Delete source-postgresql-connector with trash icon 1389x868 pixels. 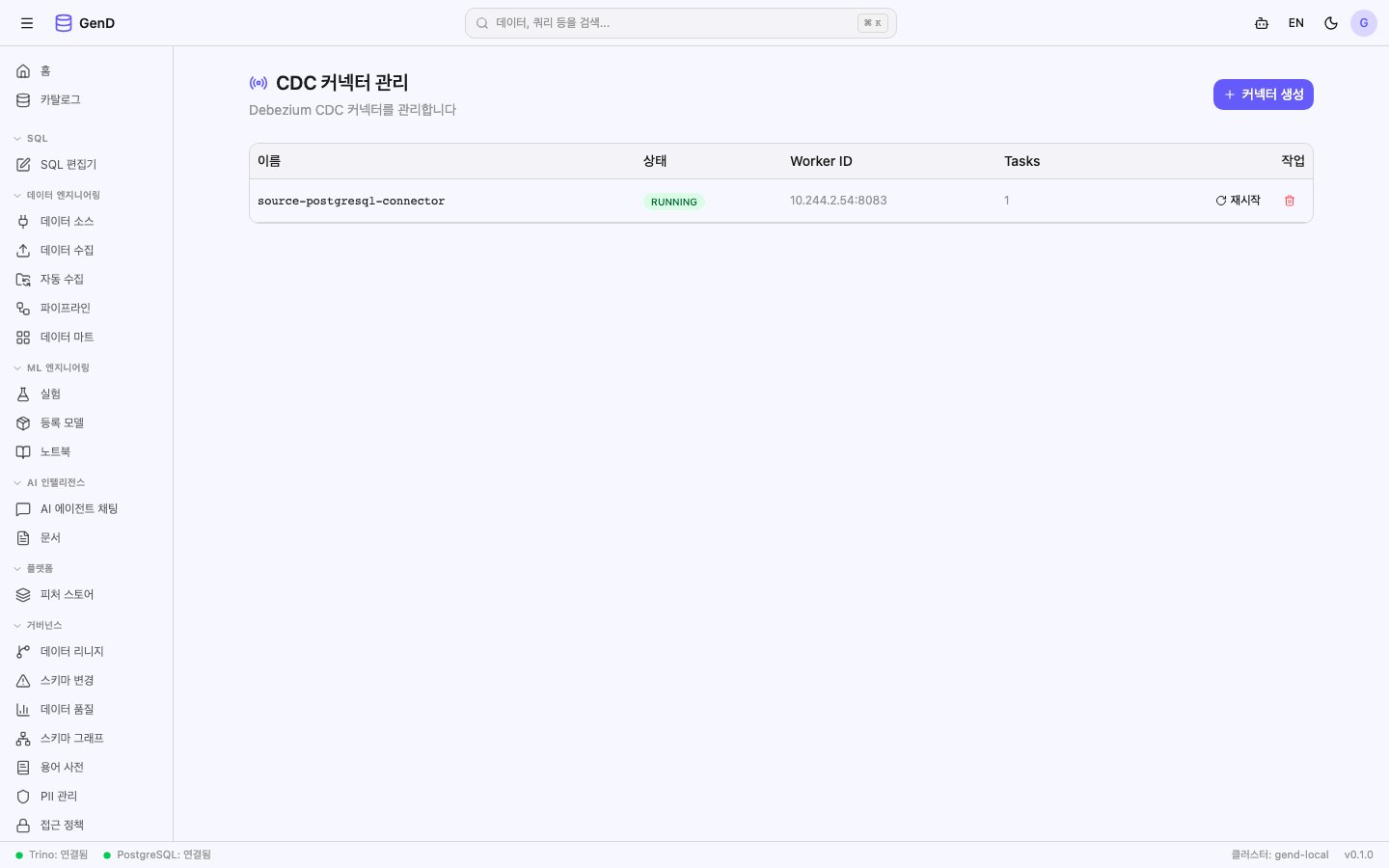1290,201
